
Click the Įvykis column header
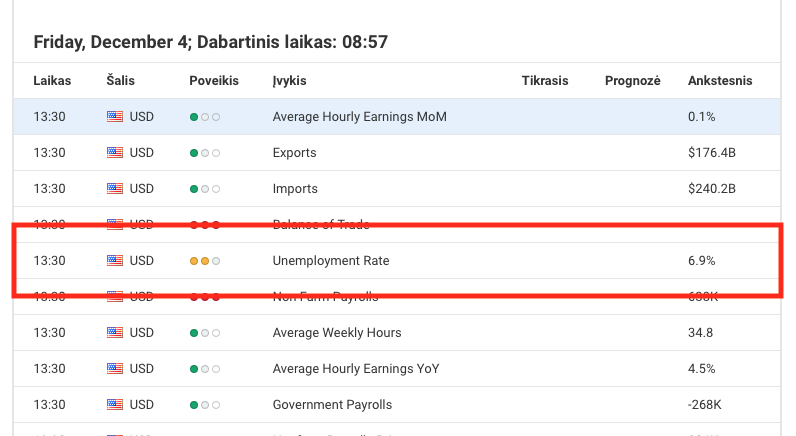click(289, 81)
